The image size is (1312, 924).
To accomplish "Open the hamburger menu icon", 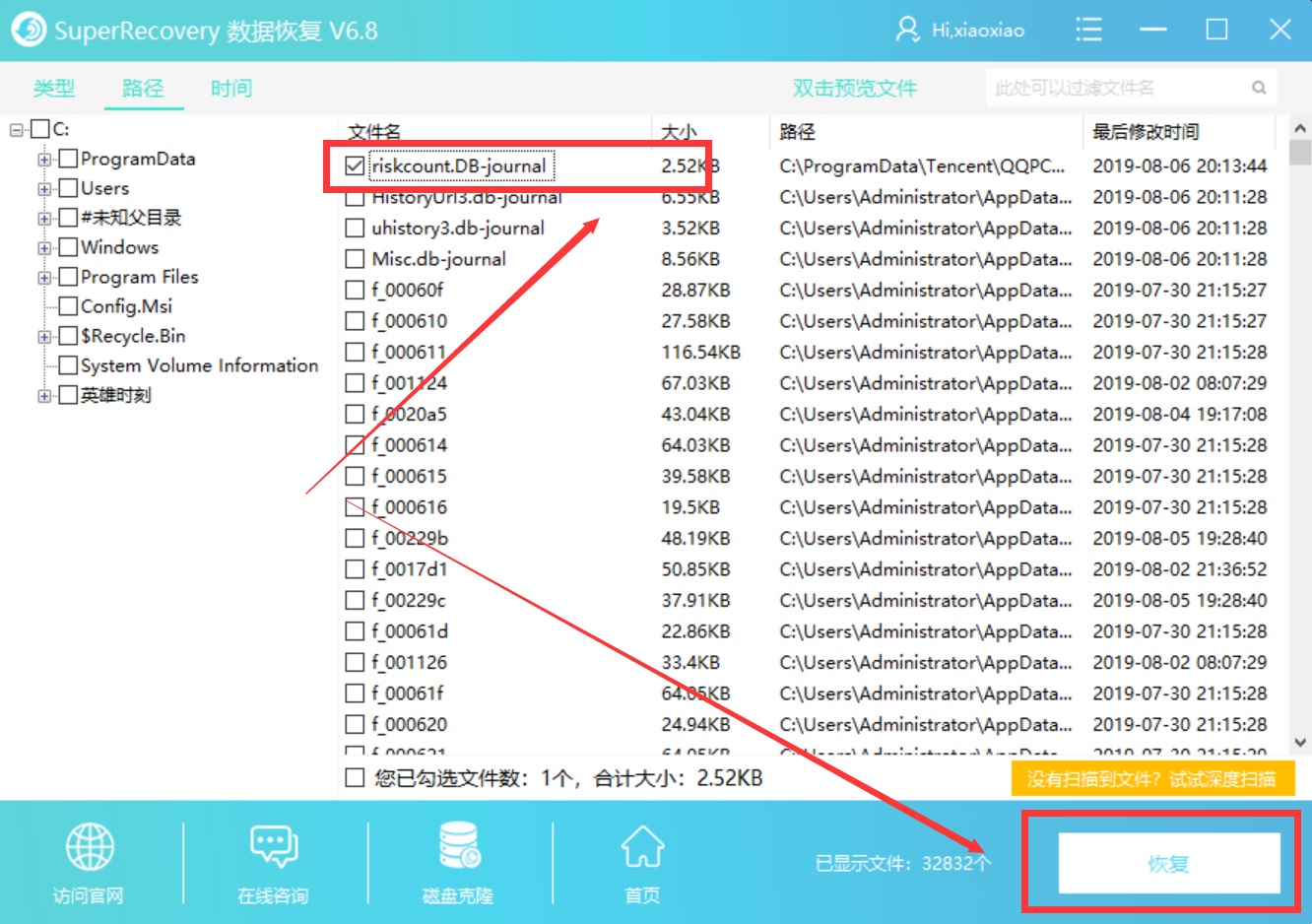I will (x=1088, y=30).
